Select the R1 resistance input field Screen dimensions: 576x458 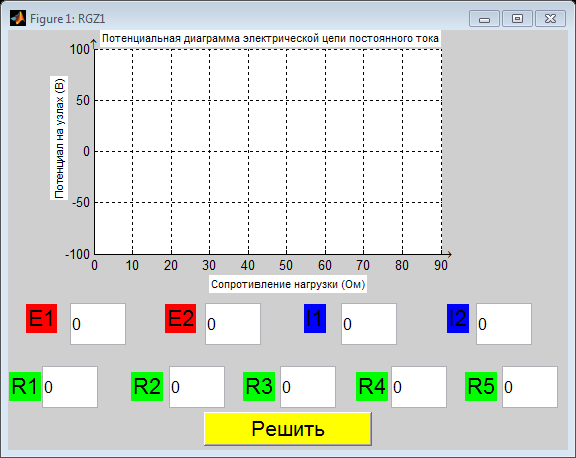tap(70, 387)
